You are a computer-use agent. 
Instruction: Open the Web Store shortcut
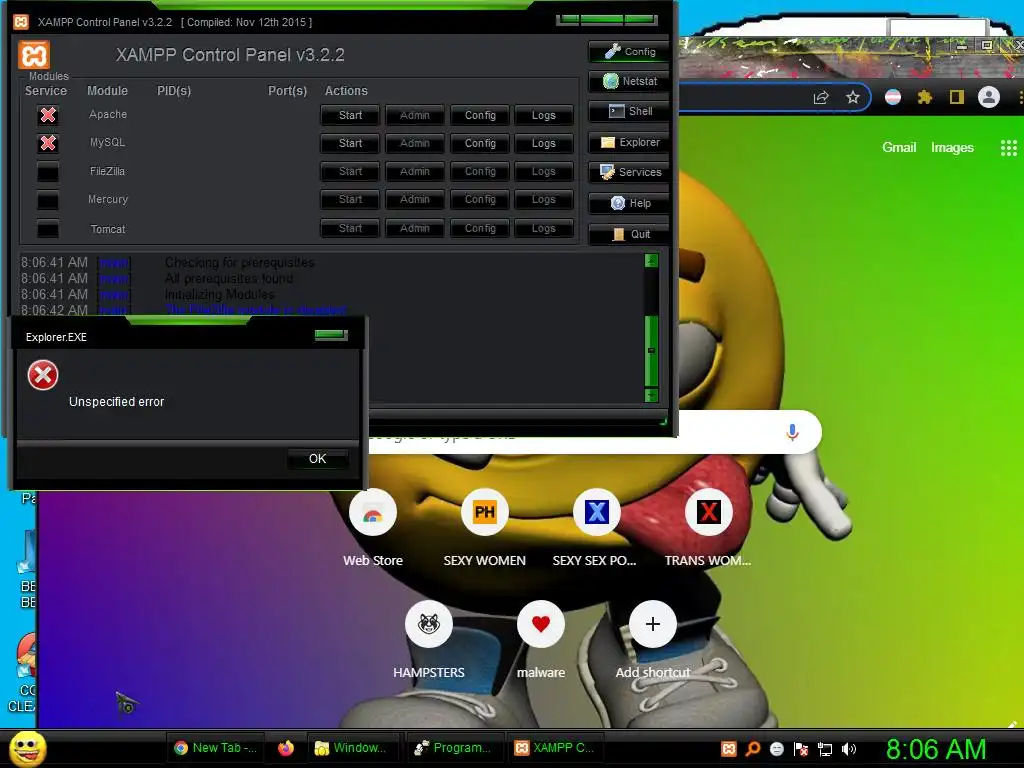click(373, 527)
